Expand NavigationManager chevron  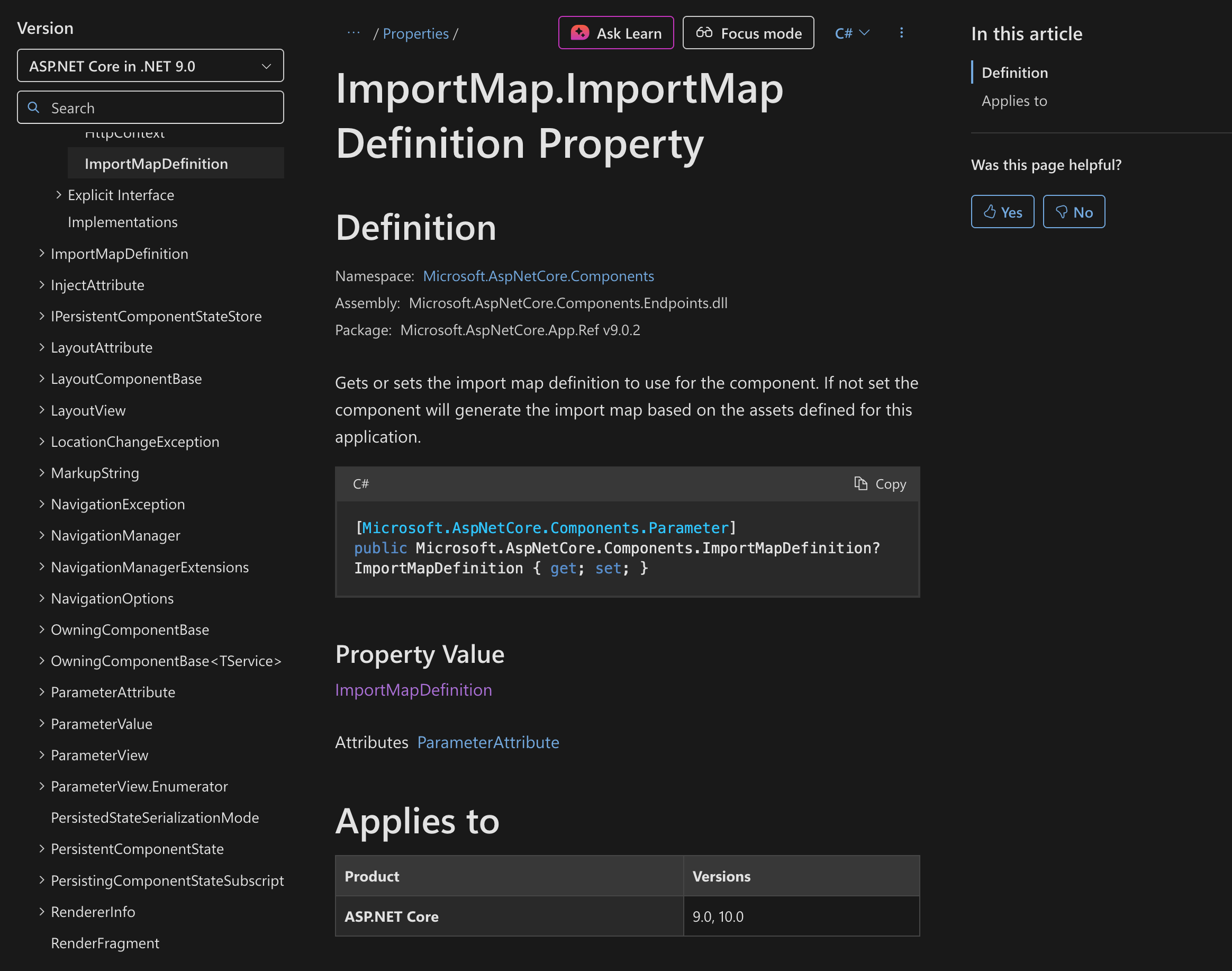[42, 535]
